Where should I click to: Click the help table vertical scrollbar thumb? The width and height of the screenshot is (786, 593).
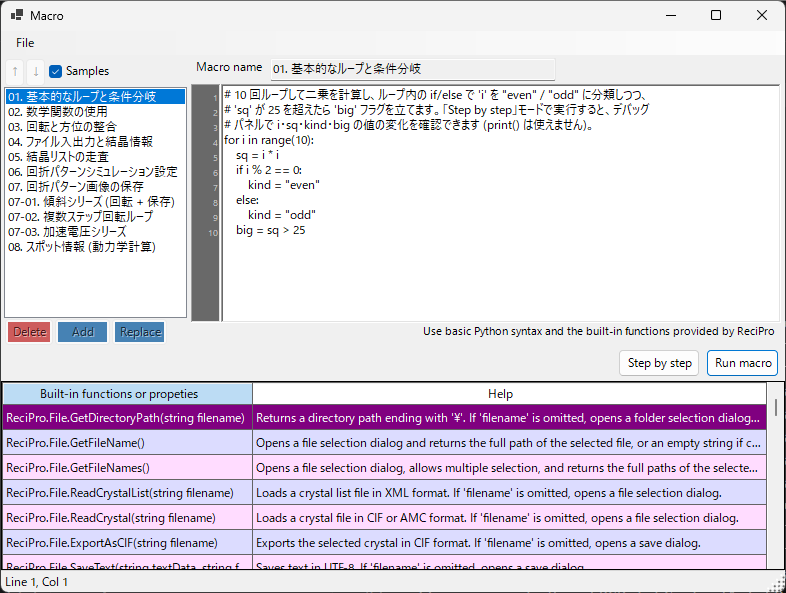(775, 407)
